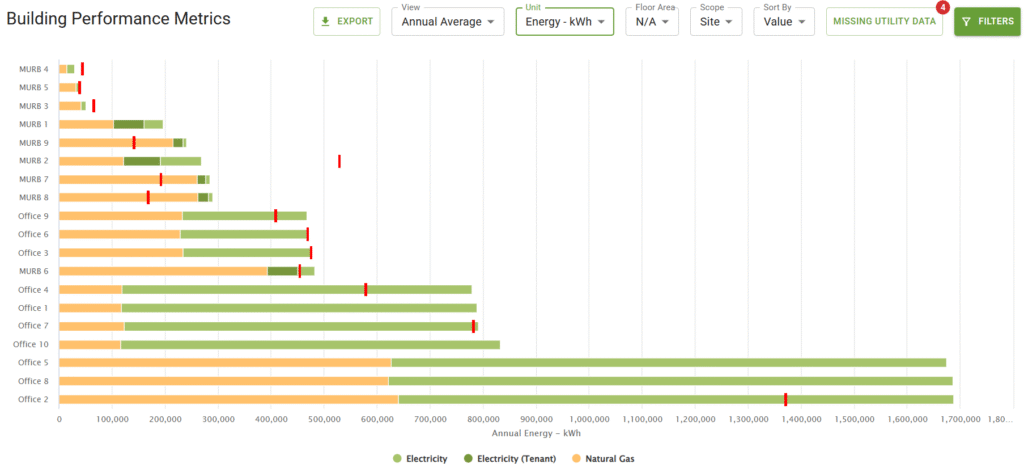Expand the Unit Energy - kWh dropdown
This screenshot has width=1024, height=464.
coord(564,21)
